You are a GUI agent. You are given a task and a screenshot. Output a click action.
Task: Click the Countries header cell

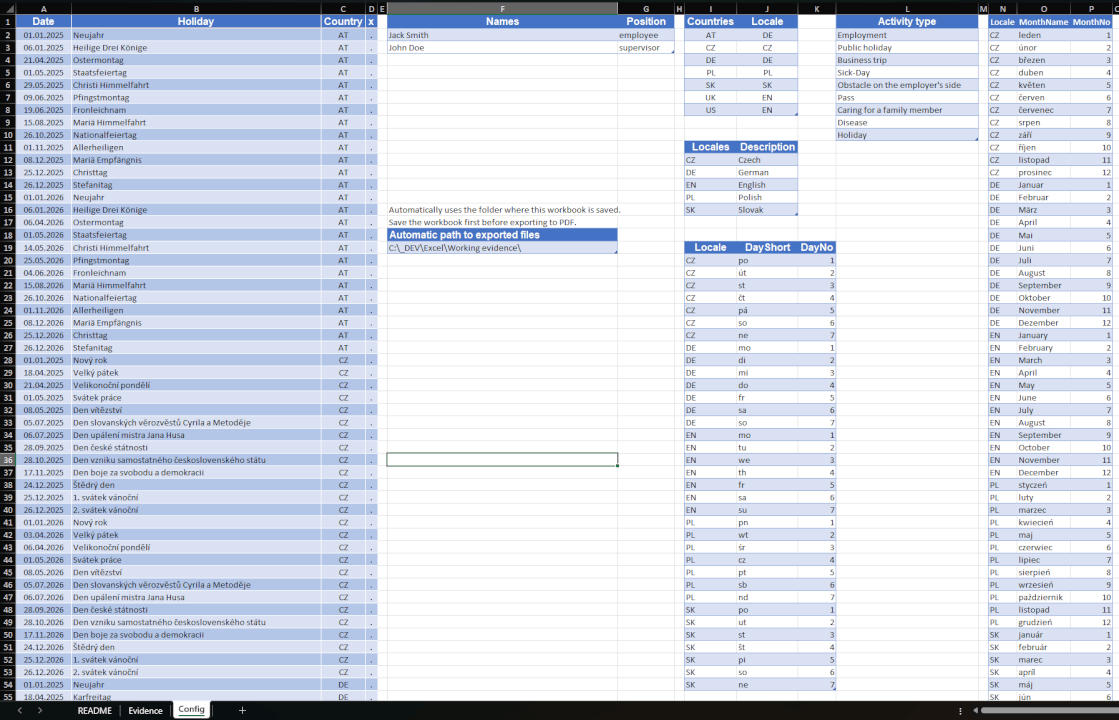tap(710, 21)
